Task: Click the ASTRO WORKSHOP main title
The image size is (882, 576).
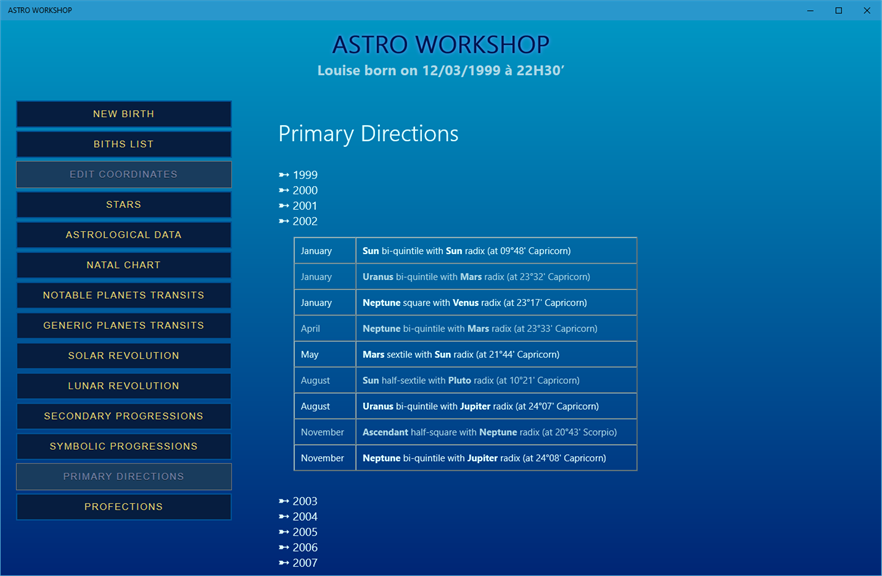Action: tap(440, 44)
